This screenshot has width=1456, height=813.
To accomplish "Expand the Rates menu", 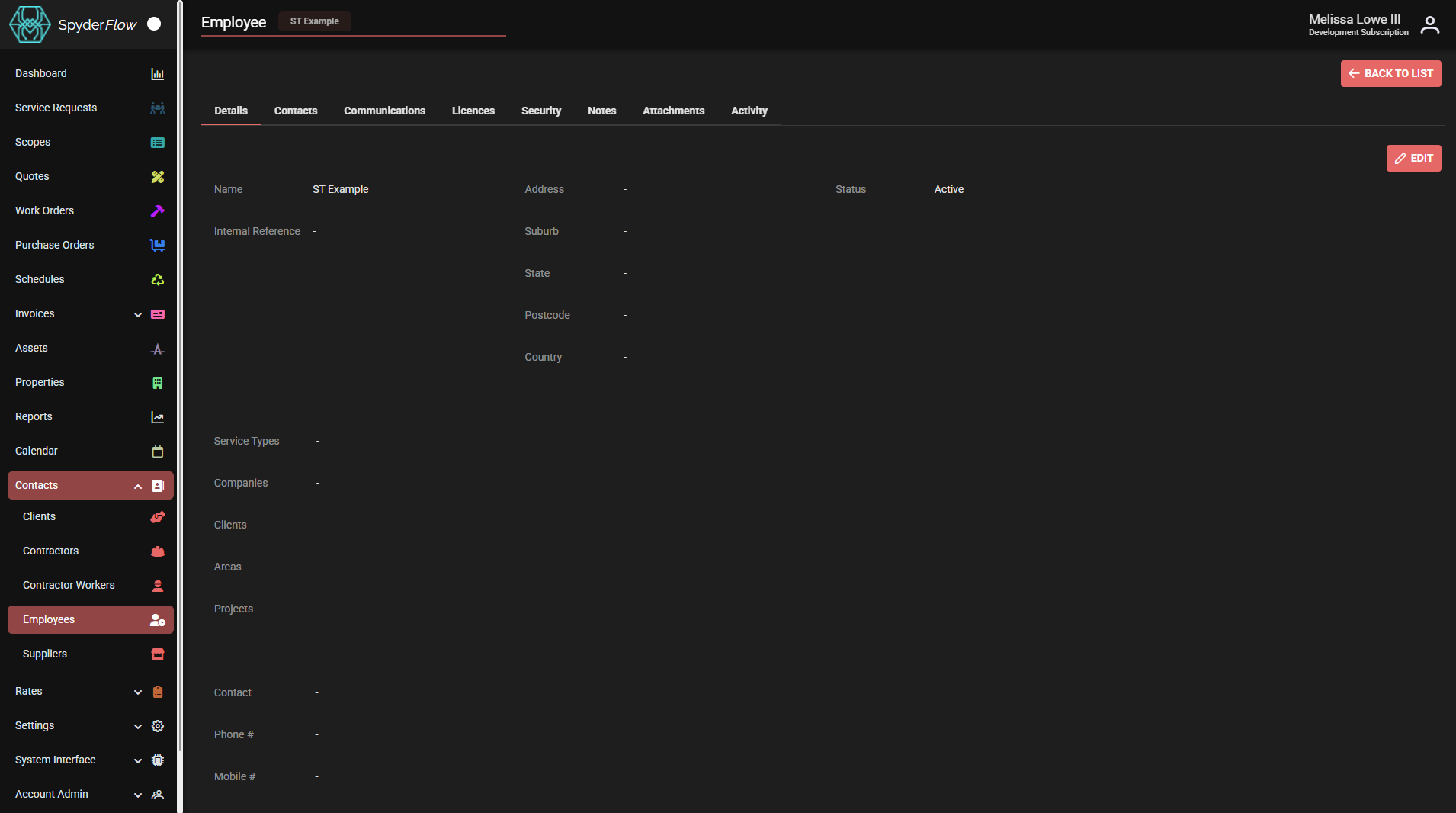I will (138, 692).
